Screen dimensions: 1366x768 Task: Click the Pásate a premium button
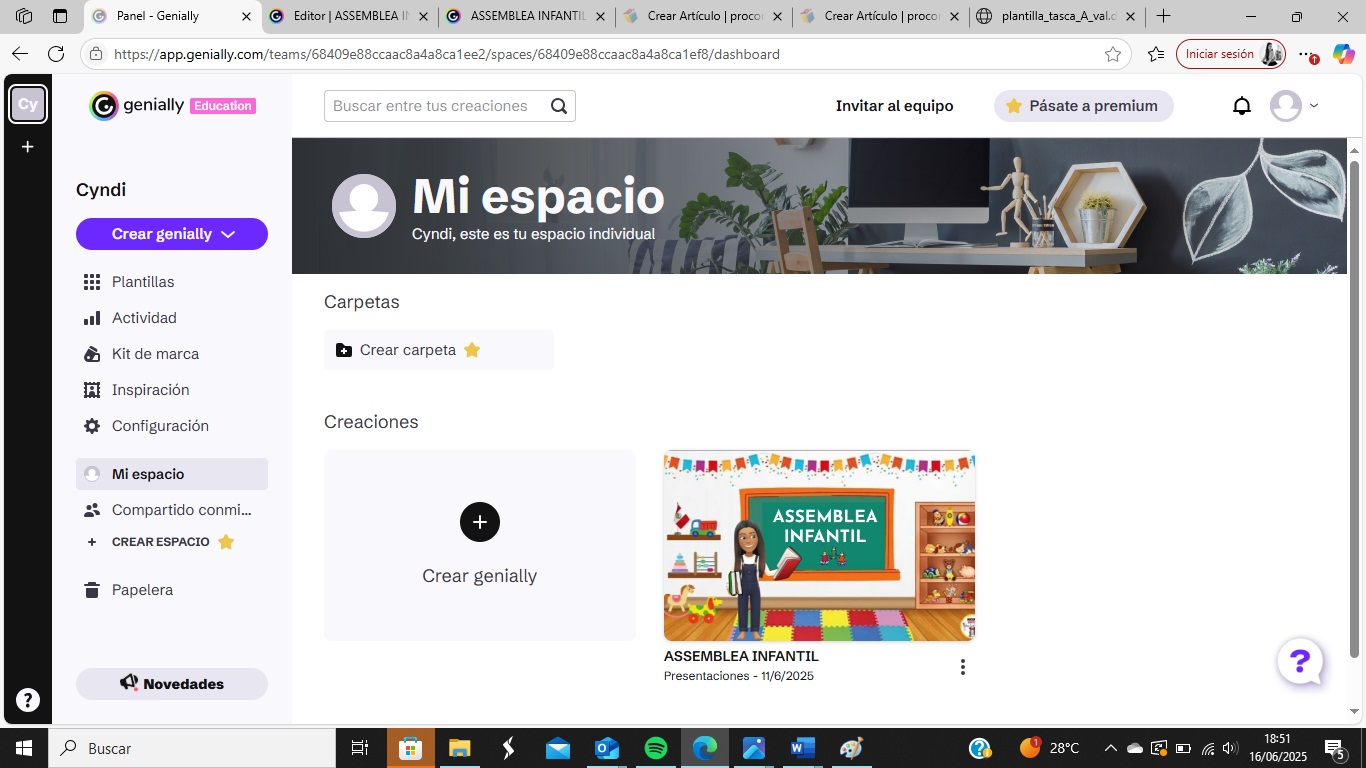tap(1083, 106)
